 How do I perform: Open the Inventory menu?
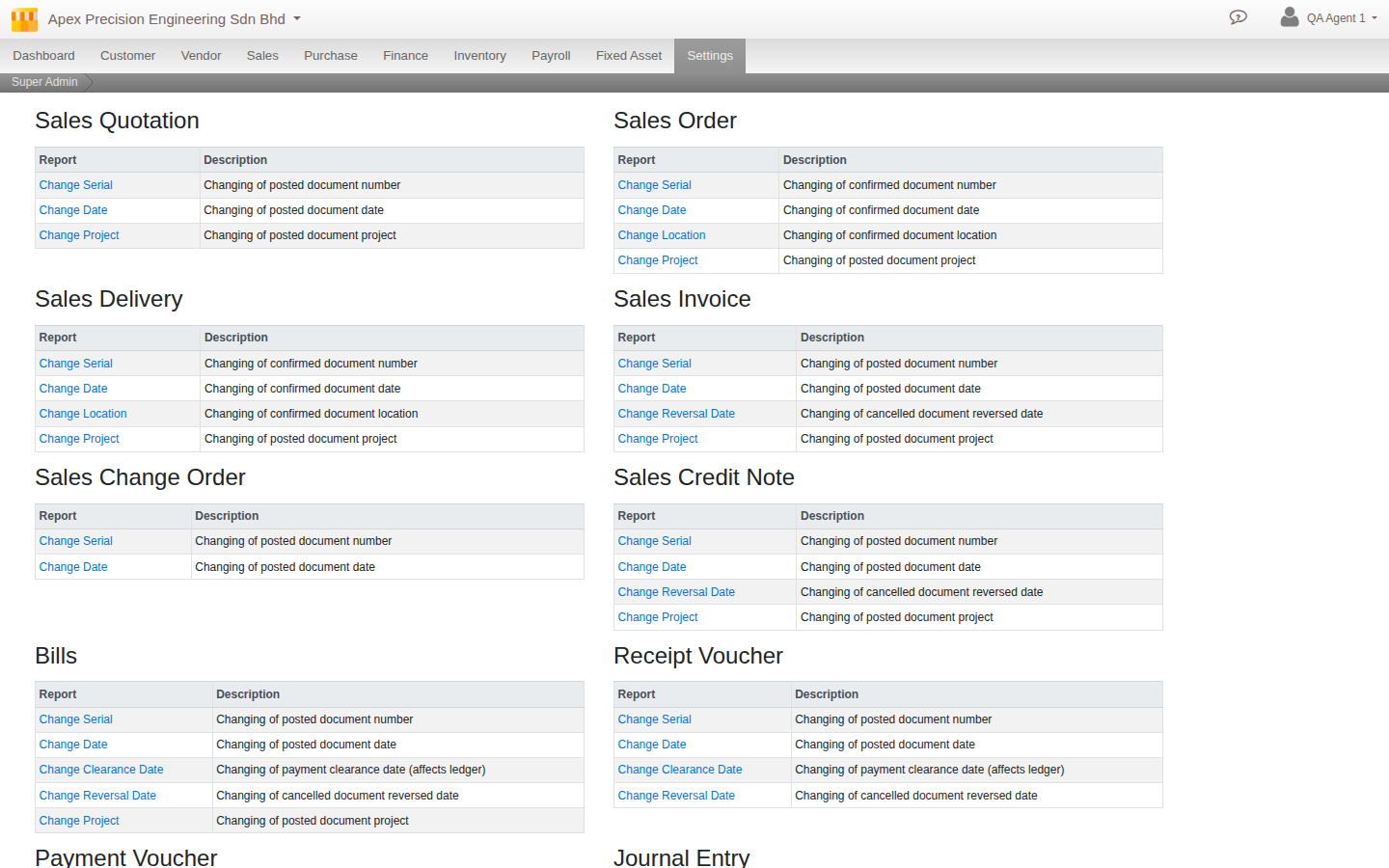pos(479,56)
